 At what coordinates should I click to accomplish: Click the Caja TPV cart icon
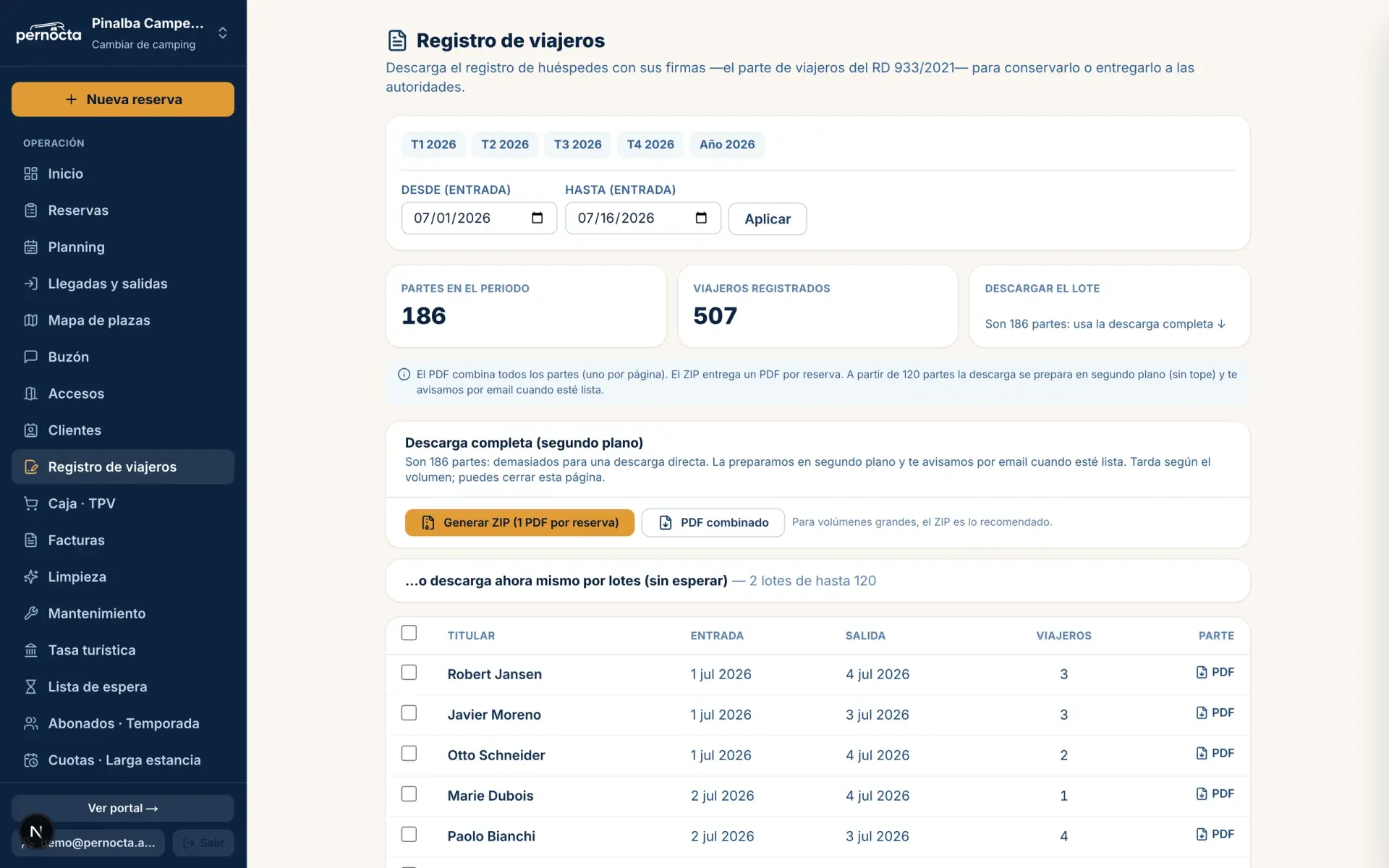pyautogui.click(x=30, y=503)
